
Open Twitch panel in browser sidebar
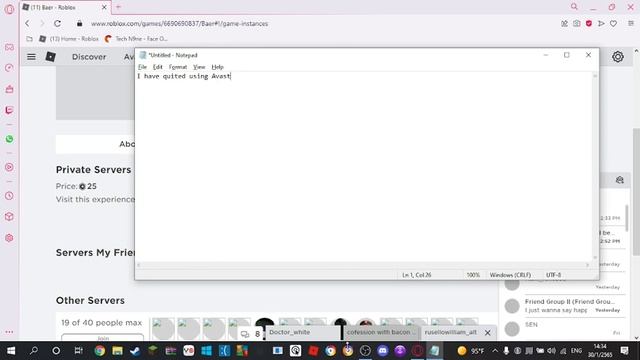click(9, 110)
